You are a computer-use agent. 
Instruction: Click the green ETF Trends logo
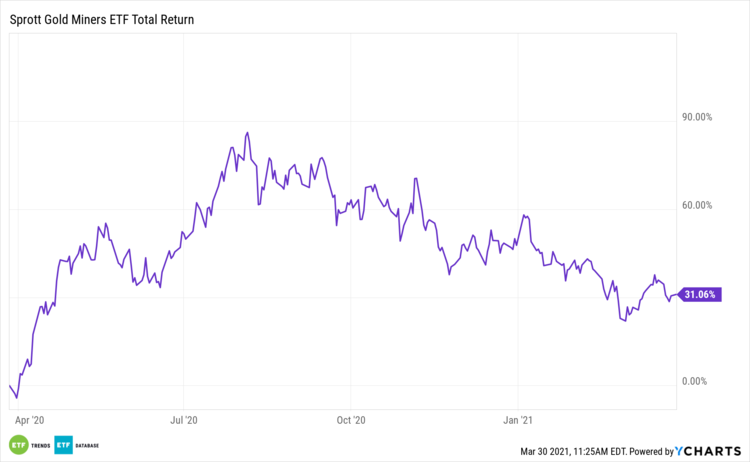[x=19, y=444]
